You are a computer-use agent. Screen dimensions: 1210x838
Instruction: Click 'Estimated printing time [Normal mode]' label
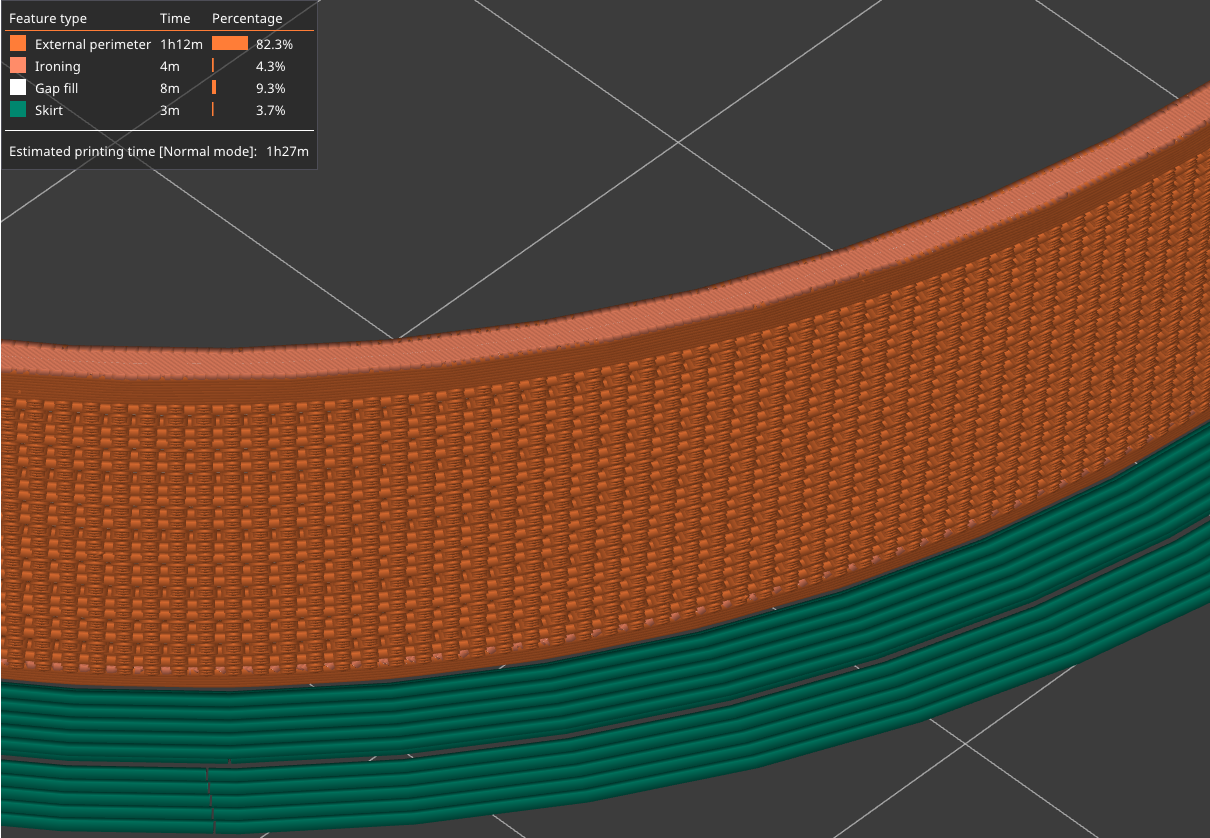pos(133,151)
